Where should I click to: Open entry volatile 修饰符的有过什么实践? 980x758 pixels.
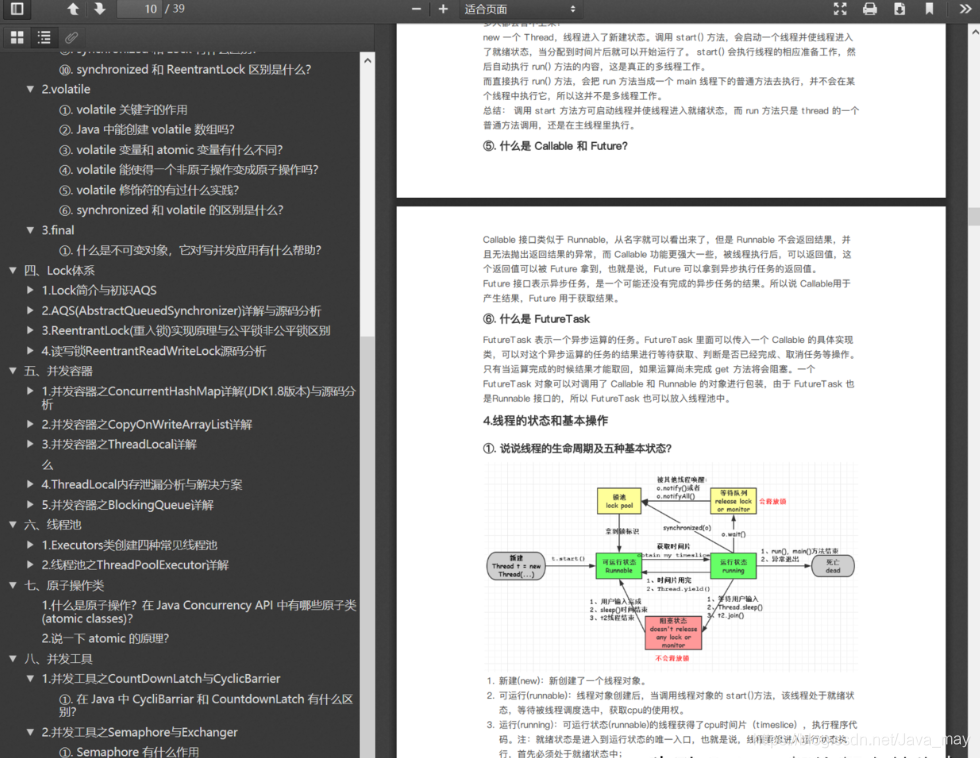click(x=149, y=190)
